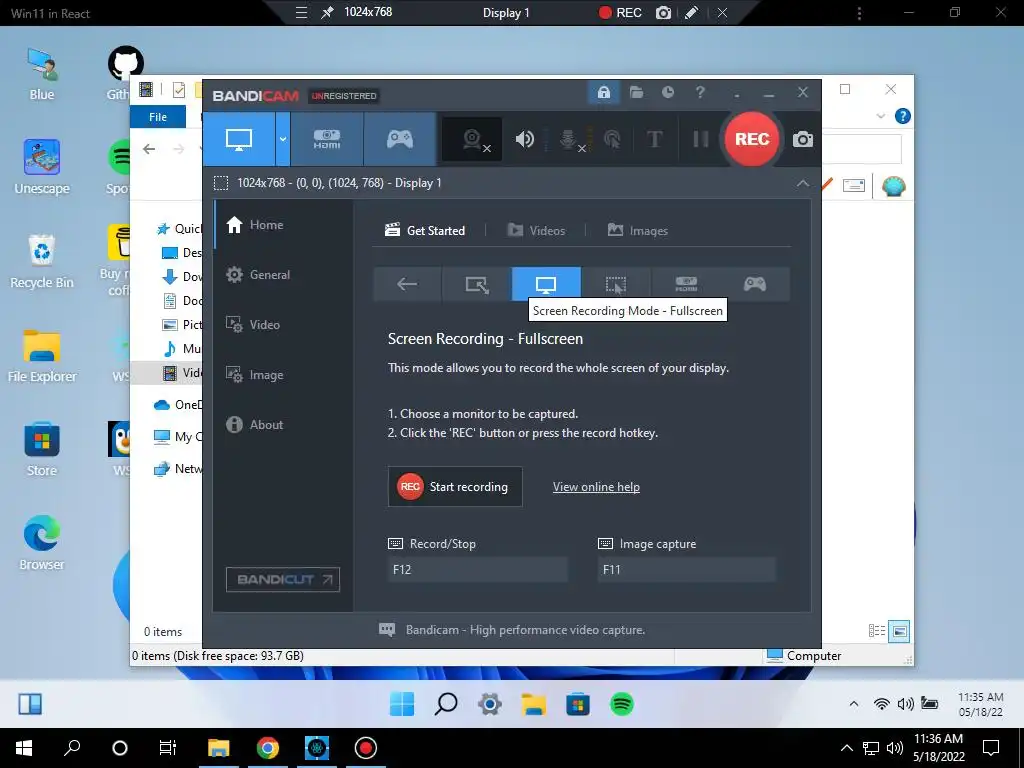Viewport: 1024px width, 768px height.
Task: Click the Chrome icon on the outer taskbar
Action: (268, 748)
